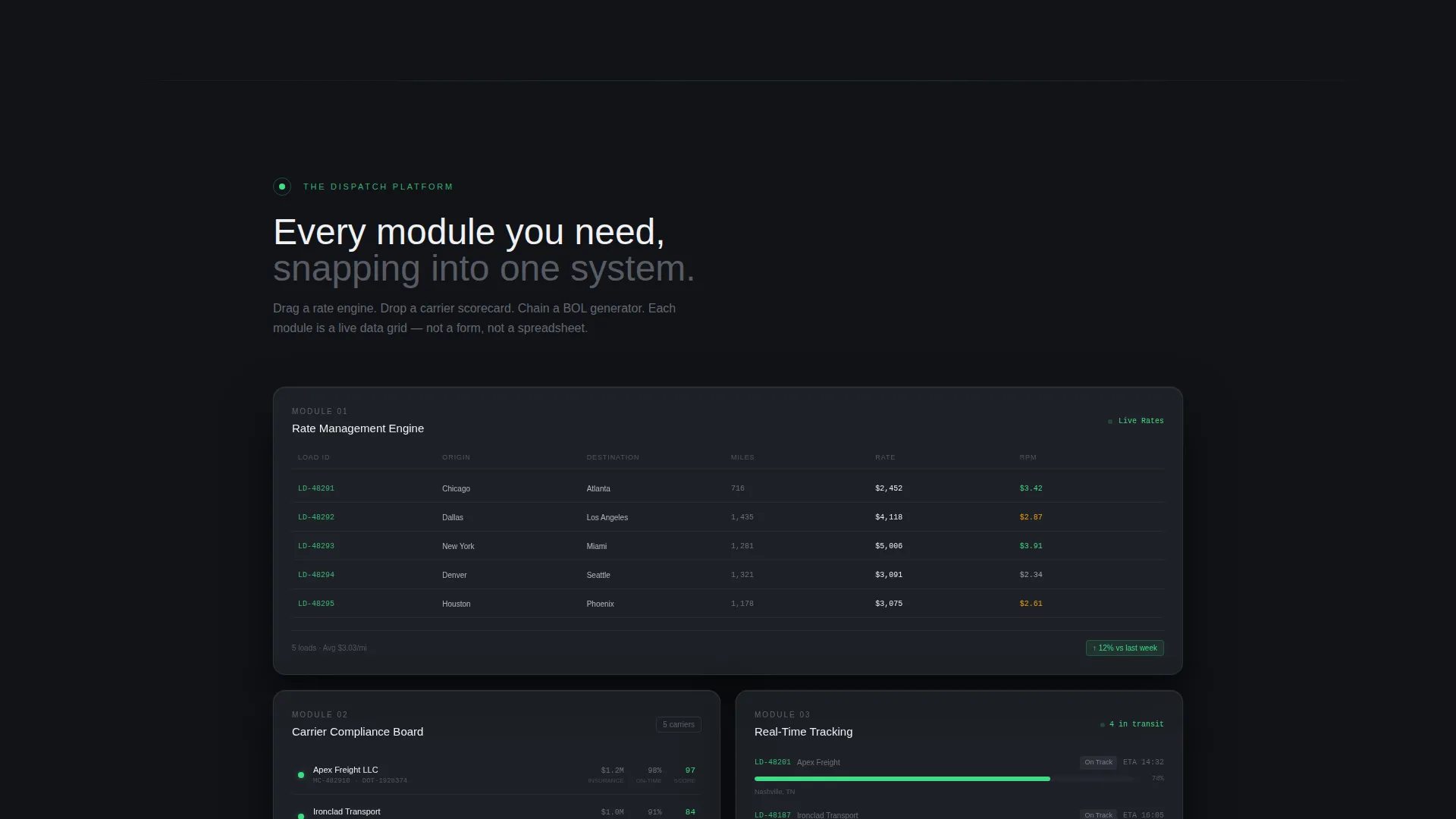Click the $2,452 rate value
This screenshot has width=1456, height=819.
[889, 488]
